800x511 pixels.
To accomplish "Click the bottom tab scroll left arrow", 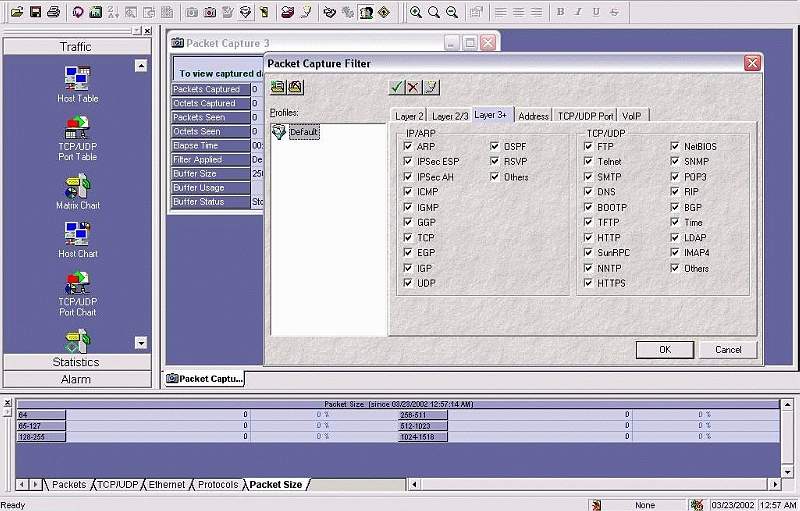I will click(x=22, y=484).
